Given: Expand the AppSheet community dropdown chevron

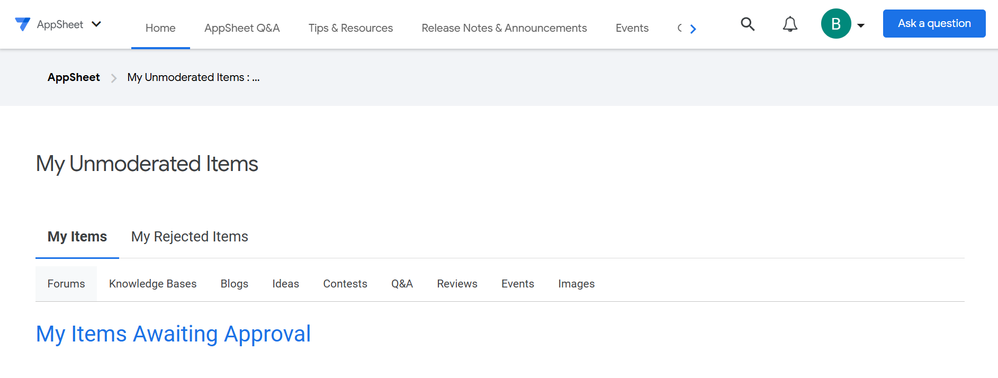Looking at the screenshot, I should coord(96,24).
